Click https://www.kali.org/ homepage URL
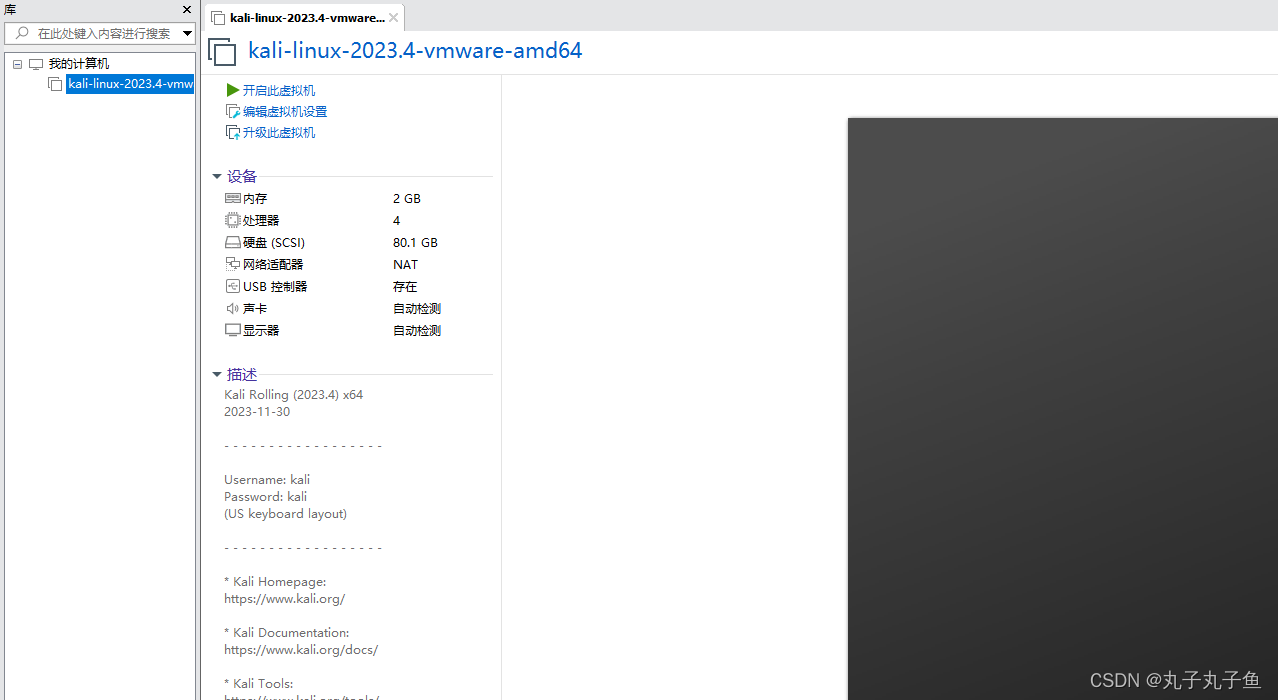Image resolution: width=1278 pixels, height=700 pixels. 285,599
